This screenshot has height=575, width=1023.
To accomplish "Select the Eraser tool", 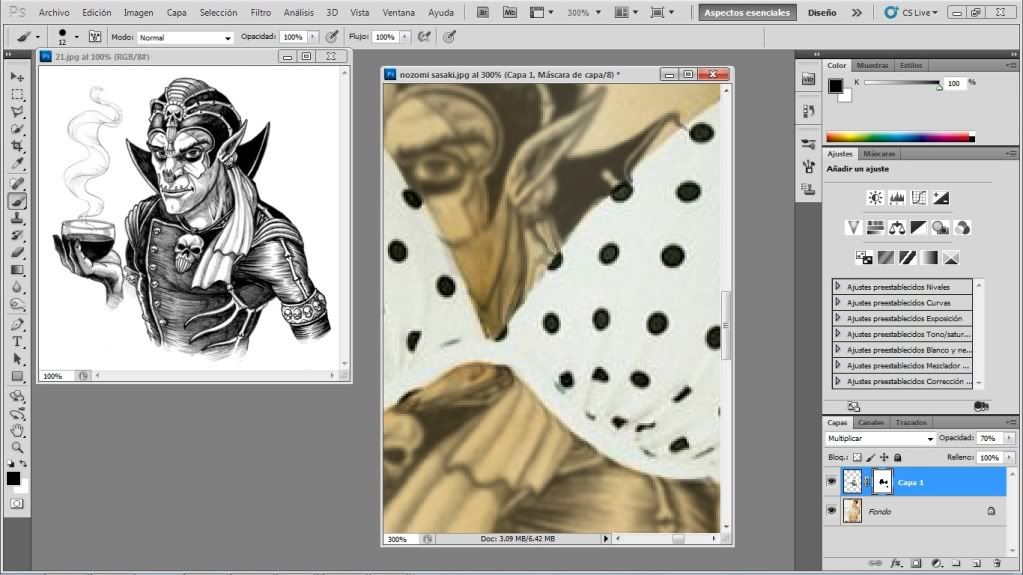I will pos(17,253).
